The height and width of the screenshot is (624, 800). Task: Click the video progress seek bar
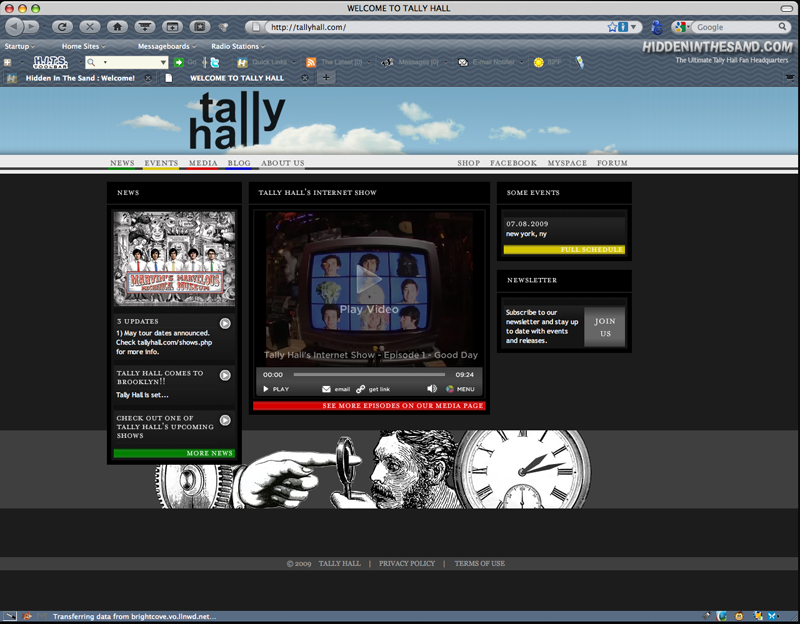(x=368, y=375)
